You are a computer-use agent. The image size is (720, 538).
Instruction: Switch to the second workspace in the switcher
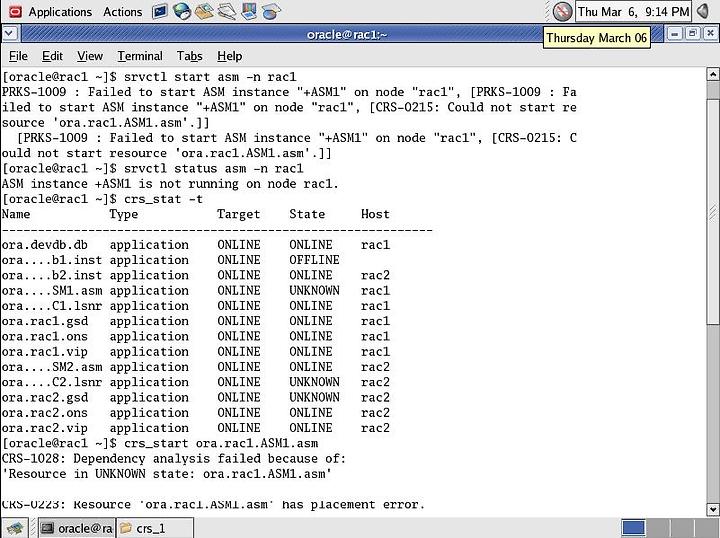[x=657, y=528]
